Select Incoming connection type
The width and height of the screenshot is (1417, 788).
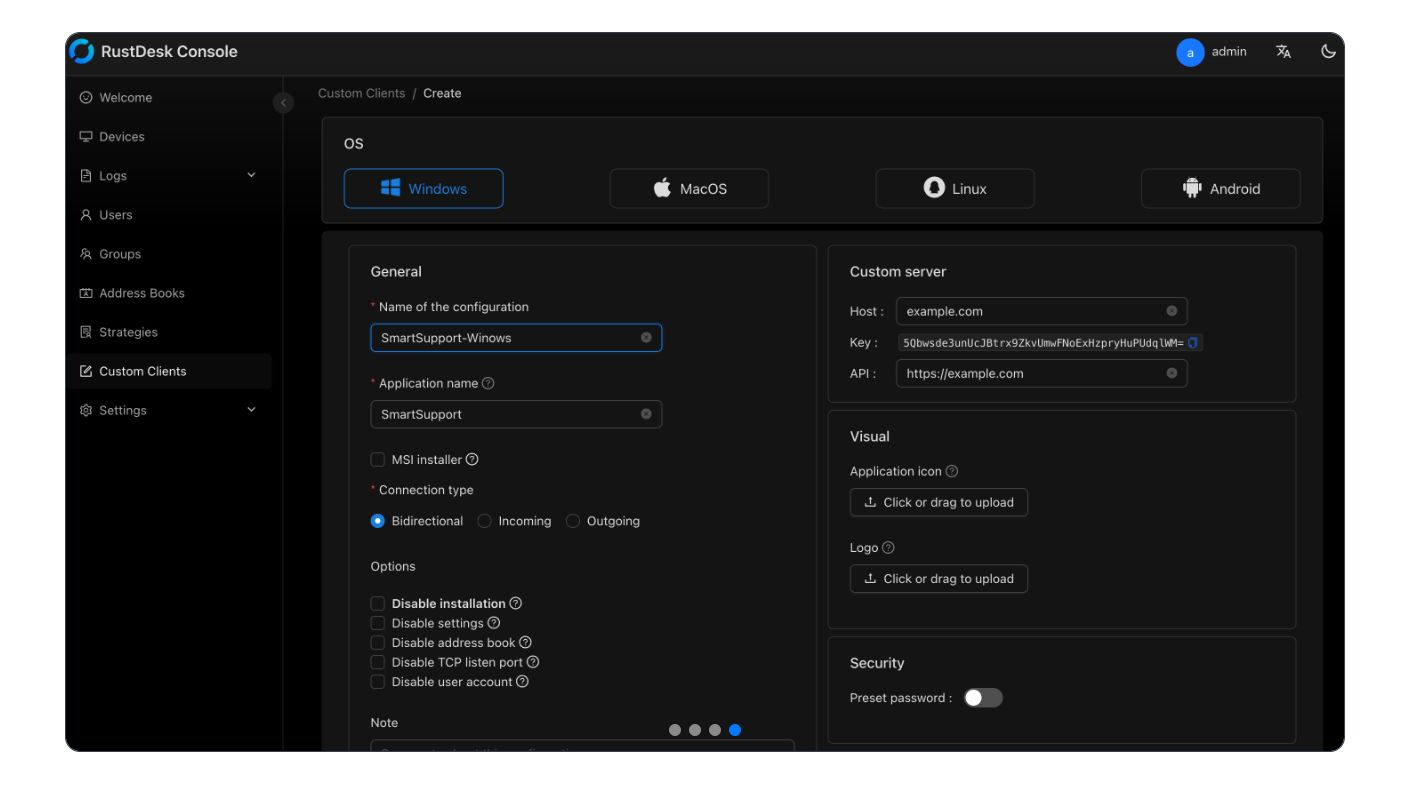coord(484,521)
